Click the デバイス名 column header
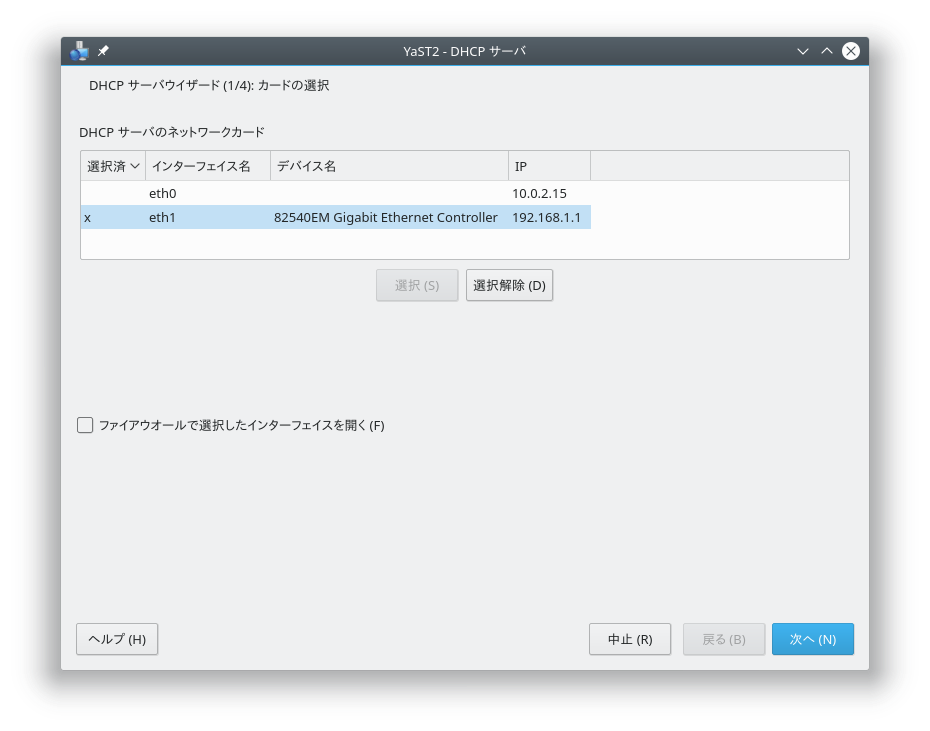The image size is (930, 731). coord(389,166)
